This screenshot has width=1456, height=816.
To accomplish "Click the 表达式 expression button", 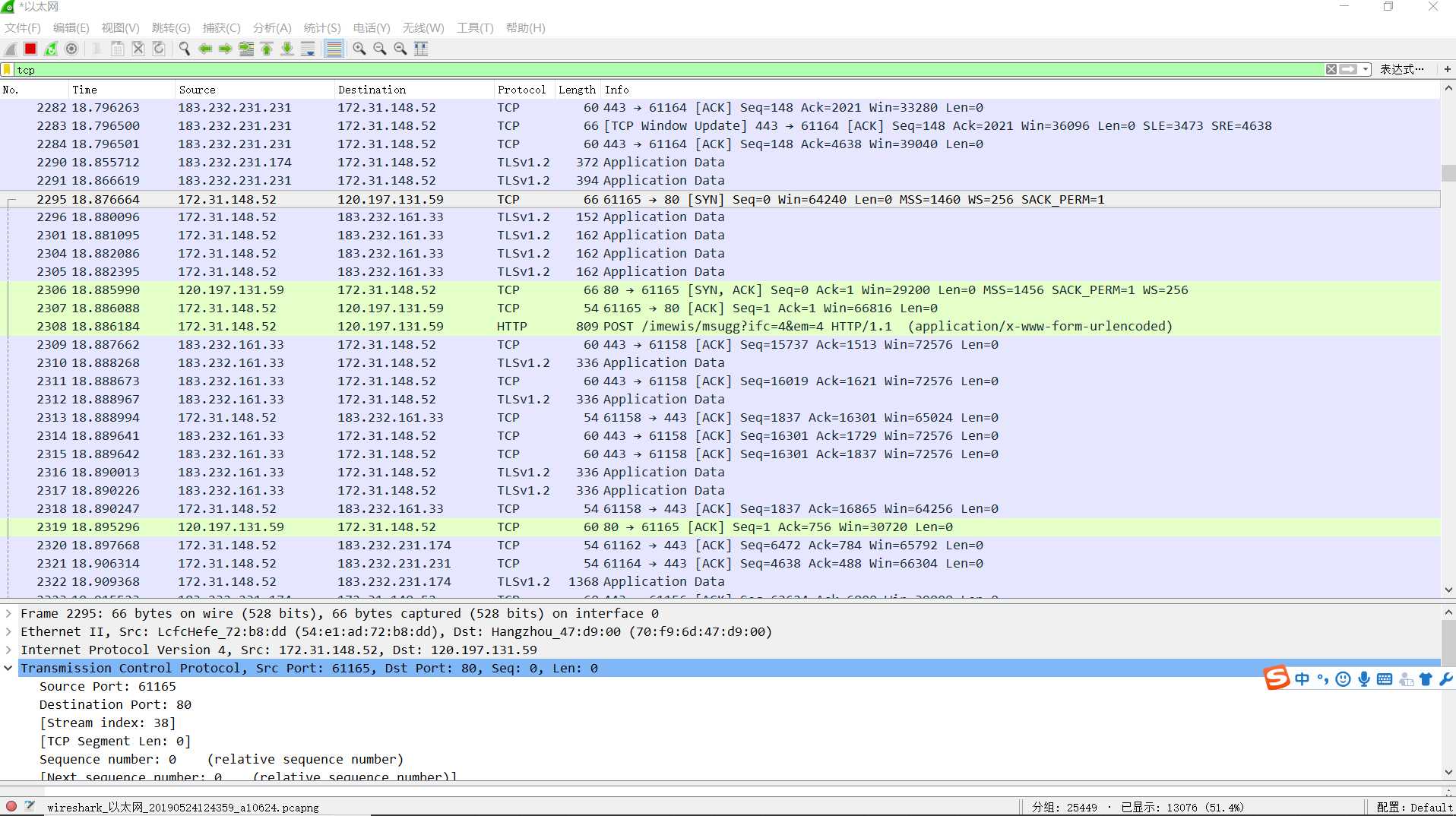I will [1402, 69].
